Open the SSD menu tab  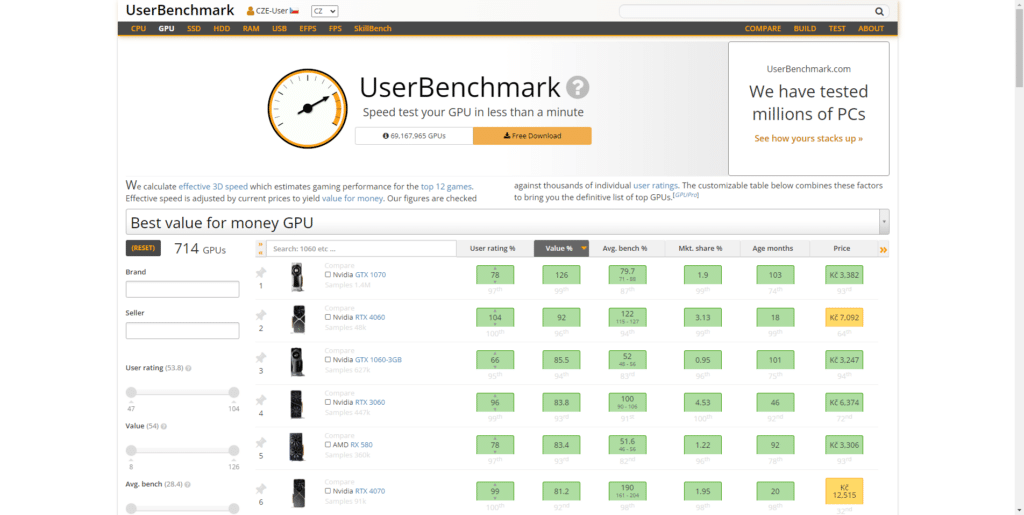194,28
